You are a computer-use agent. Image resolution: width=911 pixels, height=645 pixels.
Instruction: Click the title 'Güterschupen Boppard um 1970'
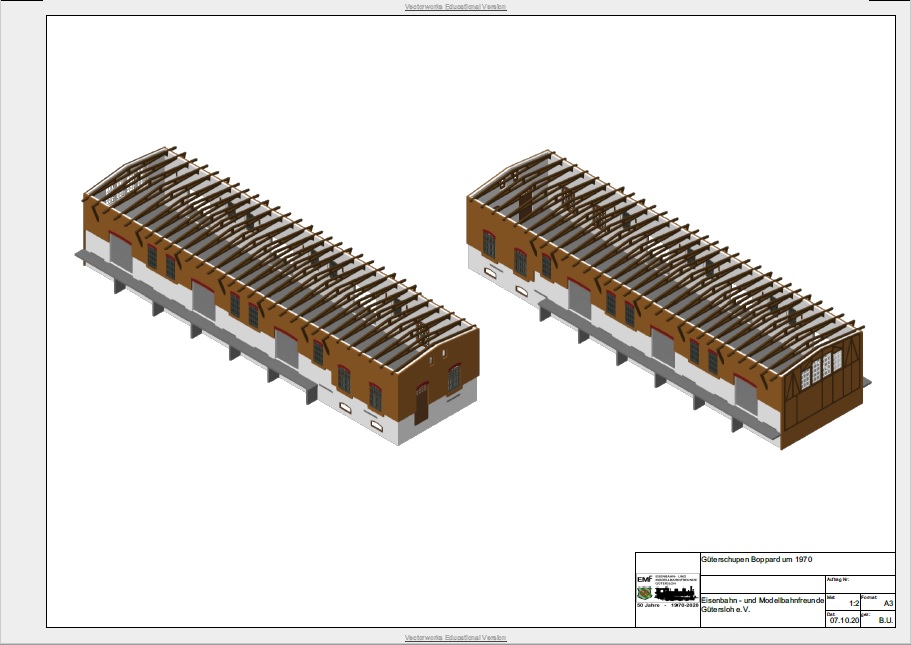(x=756, y=560)
